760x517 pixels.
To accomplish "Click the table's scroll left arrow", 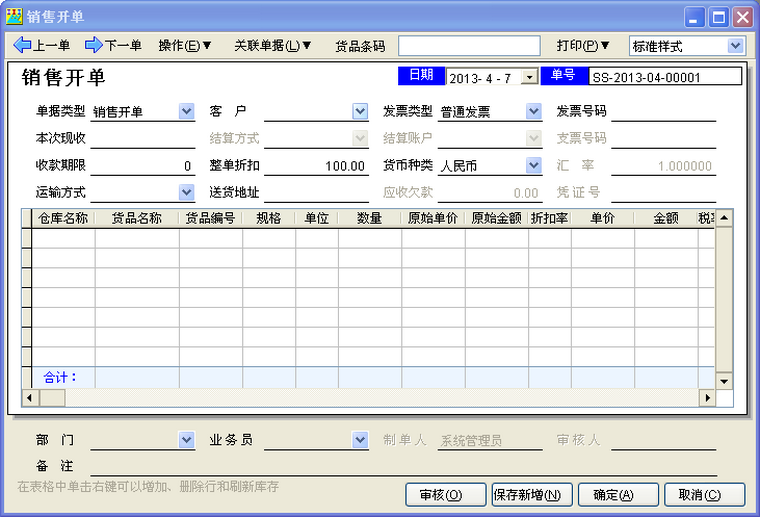I will 30,398.
